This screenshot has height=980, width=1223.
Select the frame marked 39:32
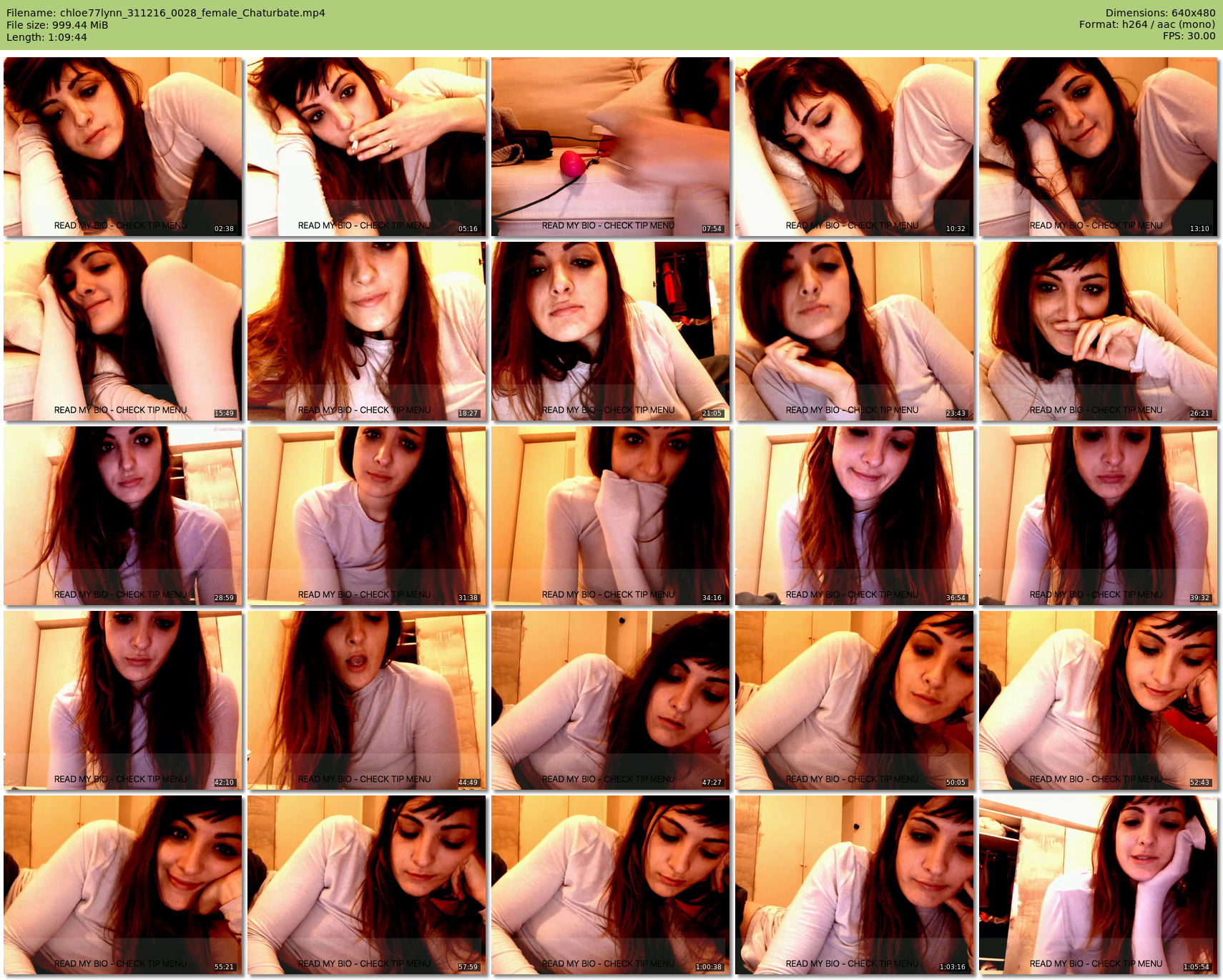tap(1098, 516)
